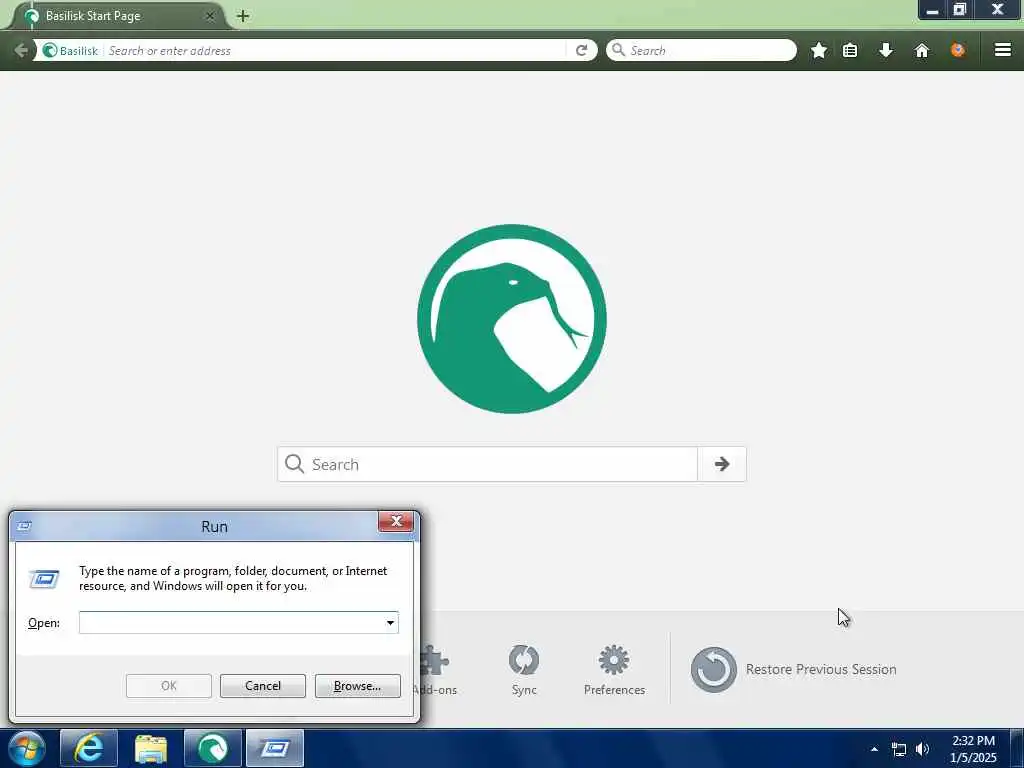
Task: Open the hamburger menu in Basilisk
Action: 1002,50
